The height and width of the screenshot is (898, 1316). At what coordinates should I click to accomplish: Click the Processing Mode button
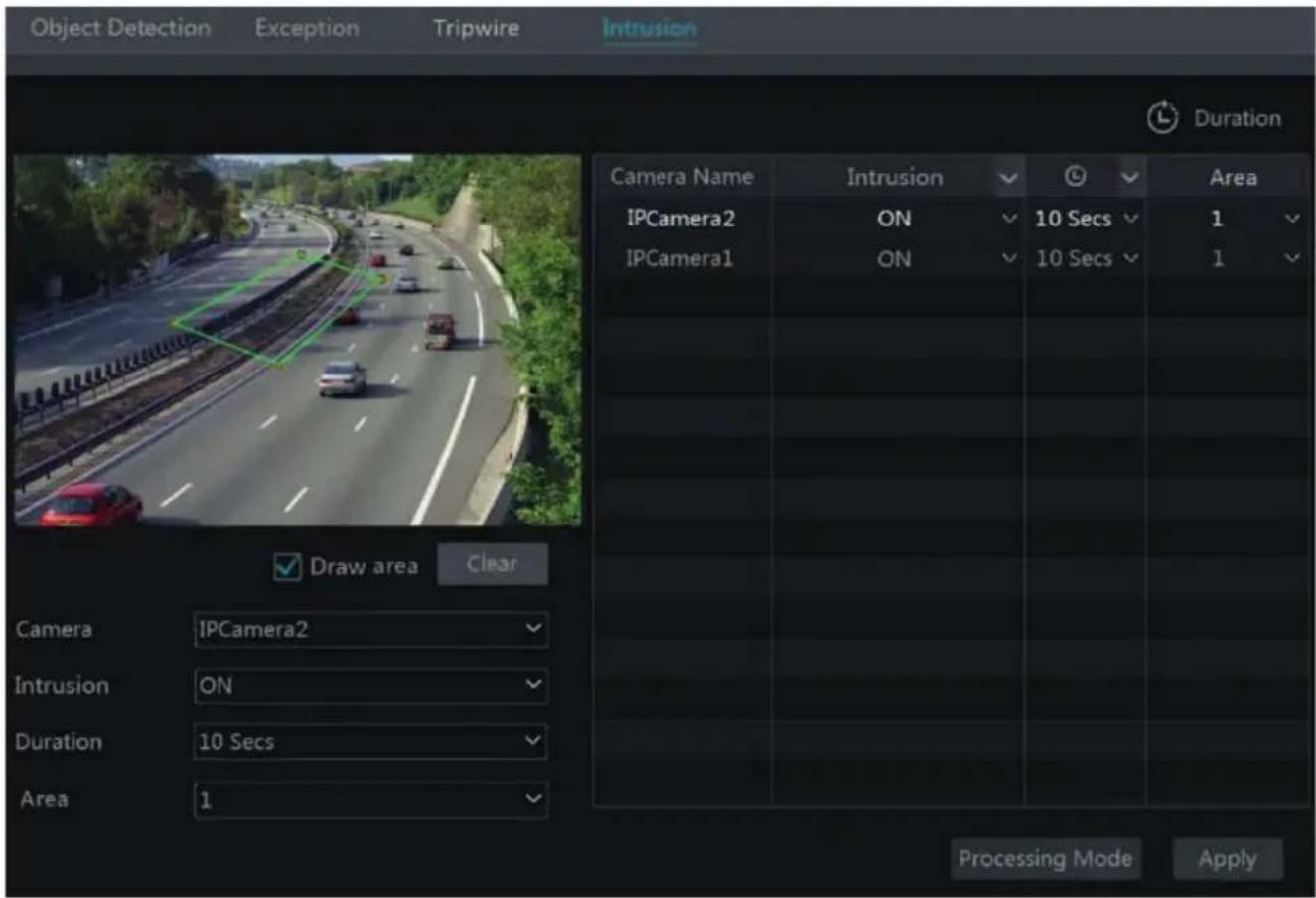click(1046, 859)
